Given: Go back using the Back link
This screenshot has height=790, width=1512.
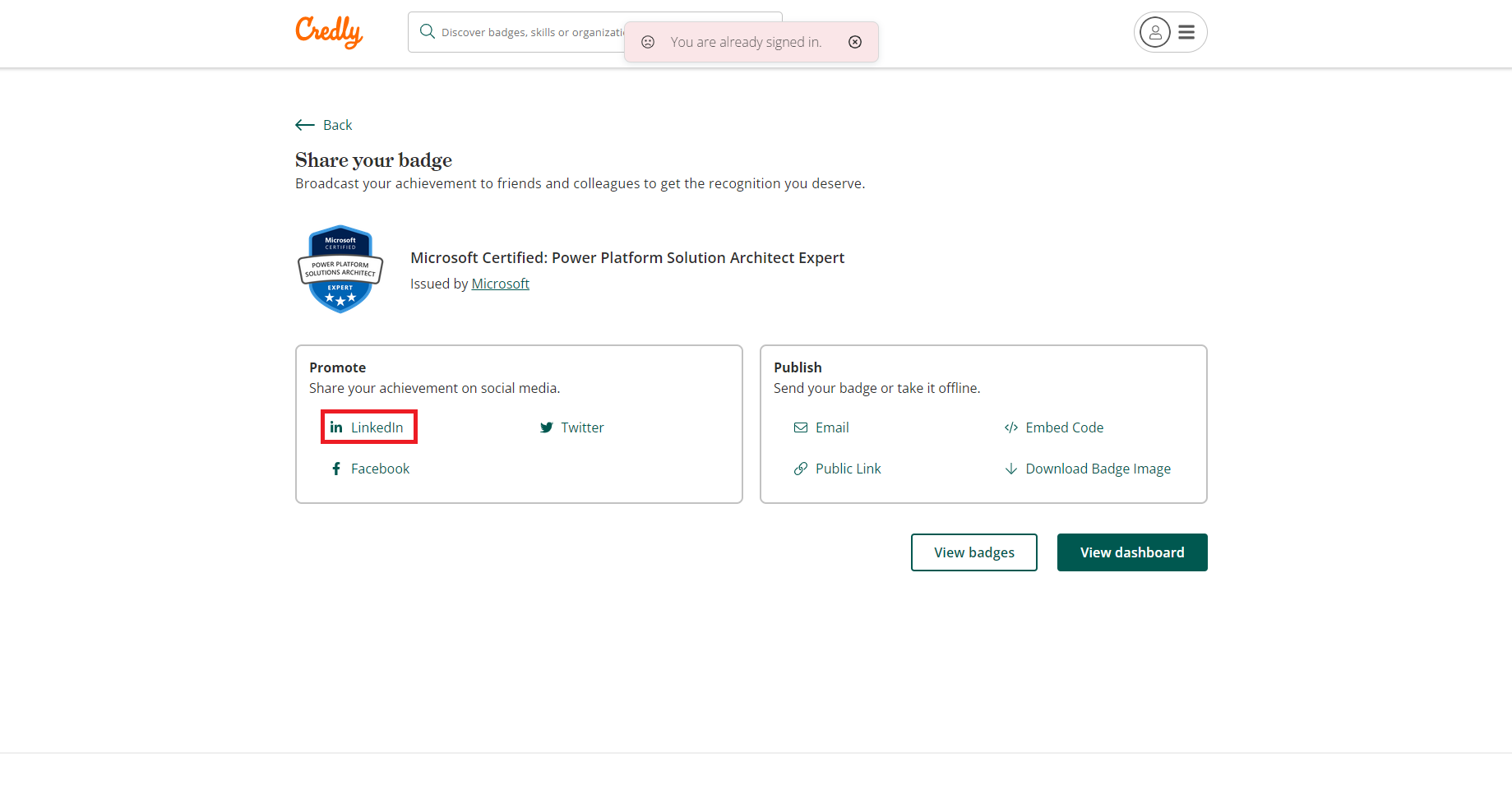Looking at the screenshot, I should pyautogui.click(x=337, y=125).
